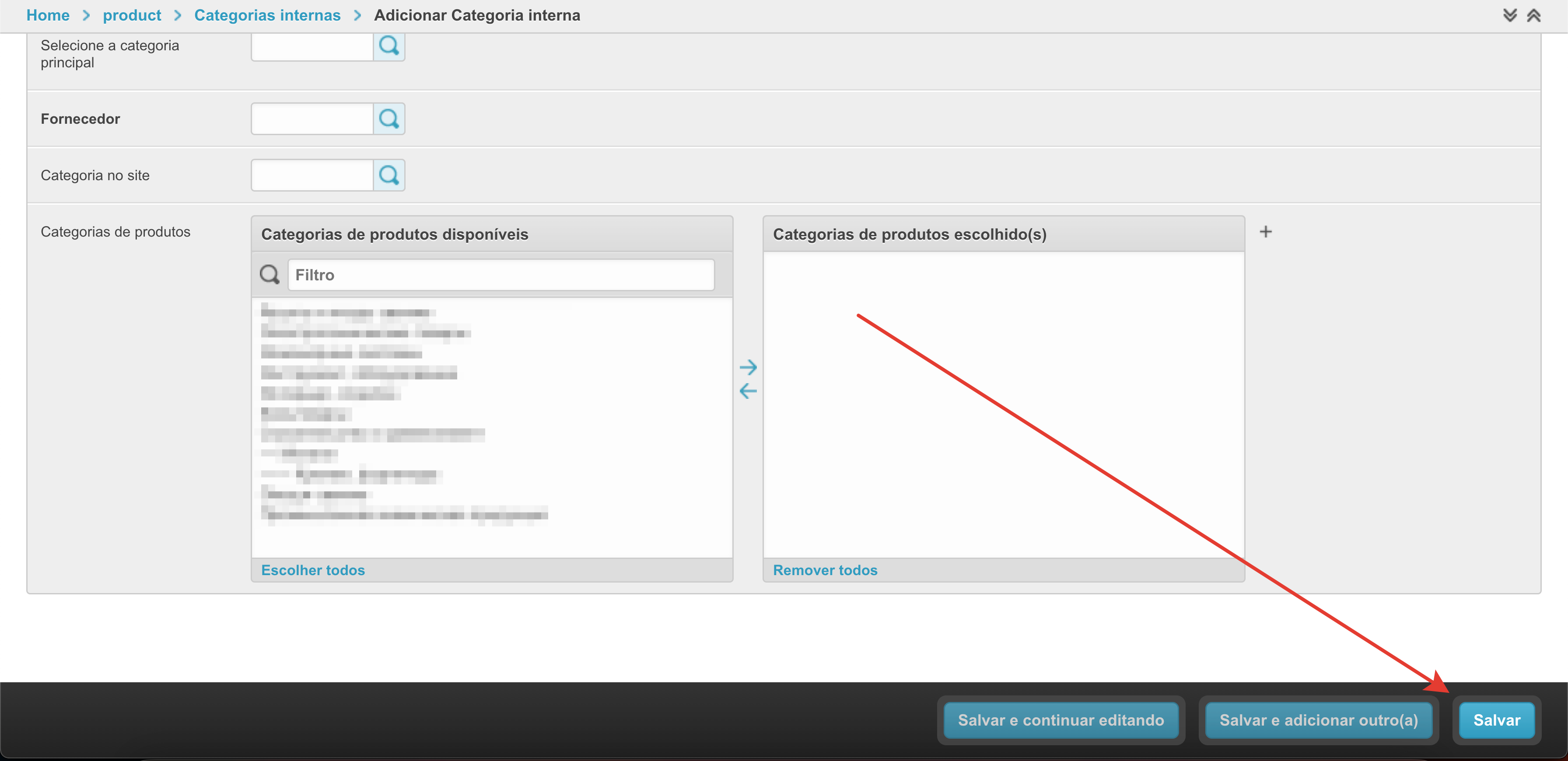The height and width of the screenshot is (761, 1568).
Task: Click Salvar e continuar editando
Action: click(1060, 720)
